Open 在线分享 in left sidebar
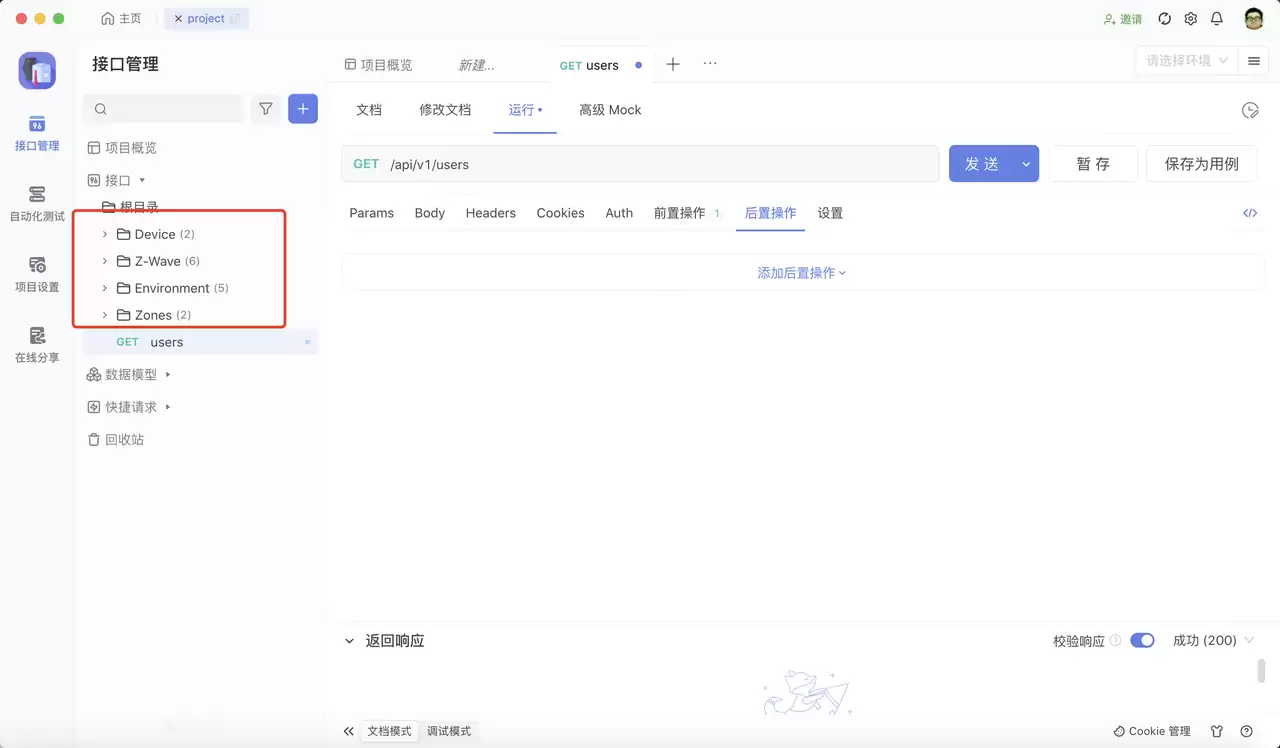This screenshot has width=1280, height=748. click(x=37, y=345)
